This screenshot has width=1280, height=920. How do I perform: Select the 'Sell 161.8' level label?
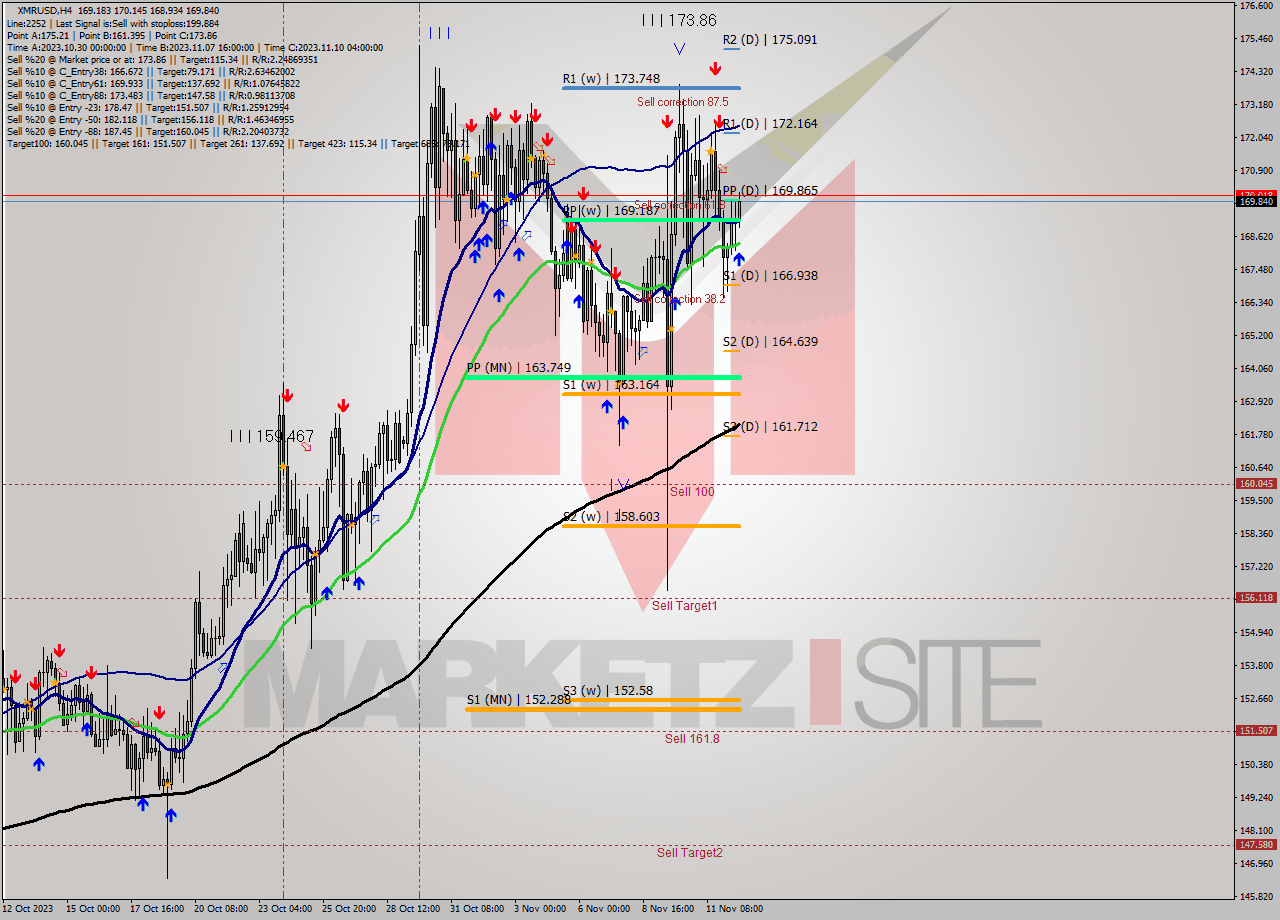pyautogui.click(x=692, y=738)
